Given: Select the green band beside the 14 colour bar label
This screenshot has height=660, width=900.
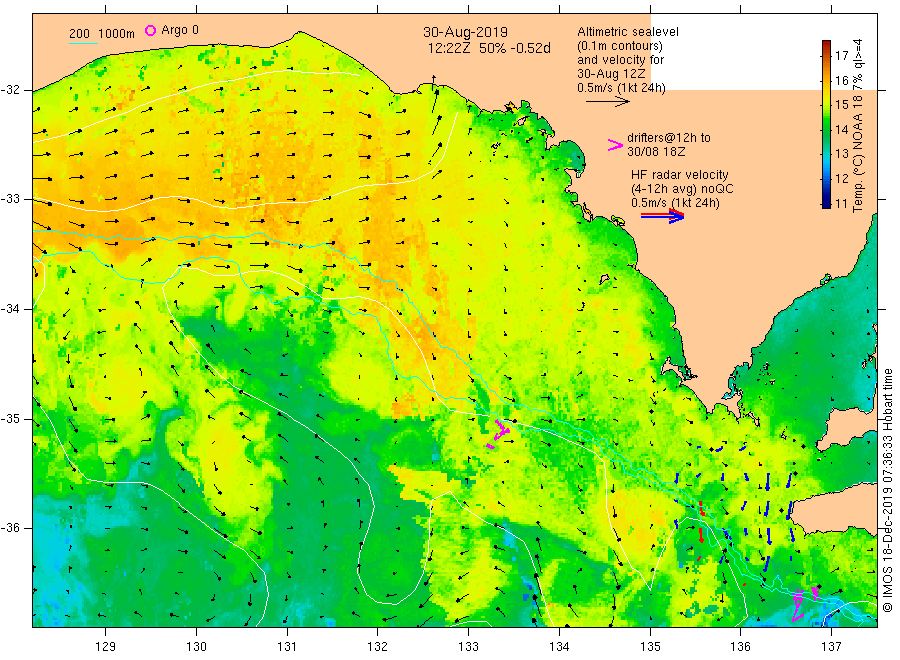Looking at the screenshot, I should pos(826,129).
